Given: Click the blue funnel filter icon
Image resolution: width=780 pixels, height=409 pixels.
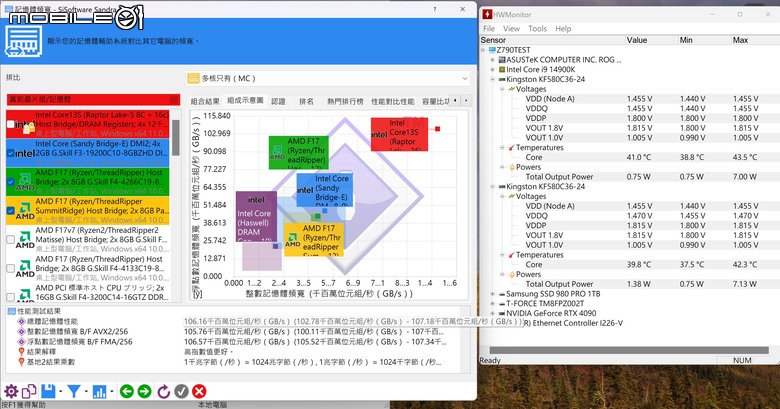Looking at the screenshot, I should pos(74,391).
